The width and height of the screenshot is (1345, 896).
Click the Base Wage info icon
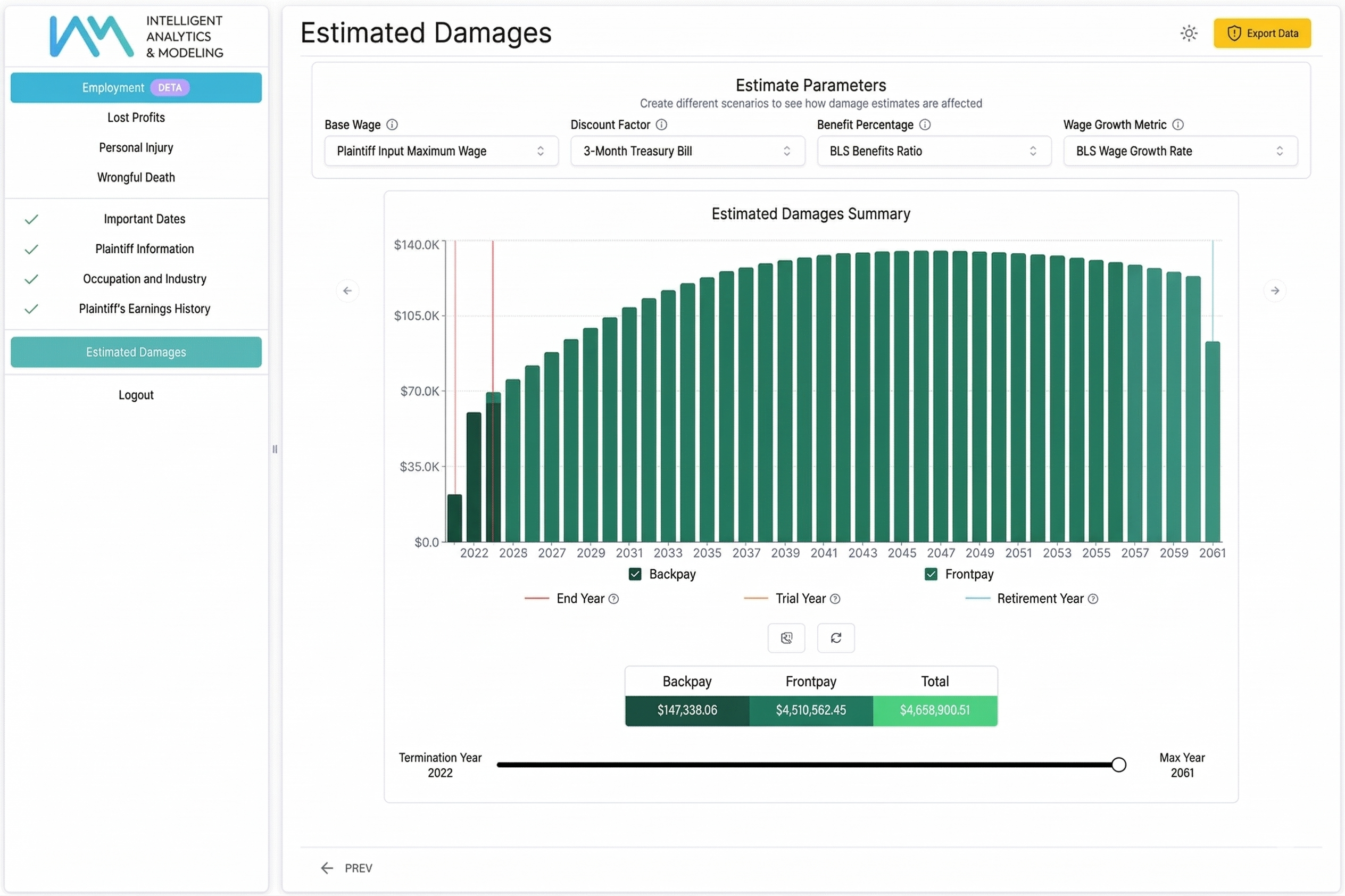click(x=392, y=125)
